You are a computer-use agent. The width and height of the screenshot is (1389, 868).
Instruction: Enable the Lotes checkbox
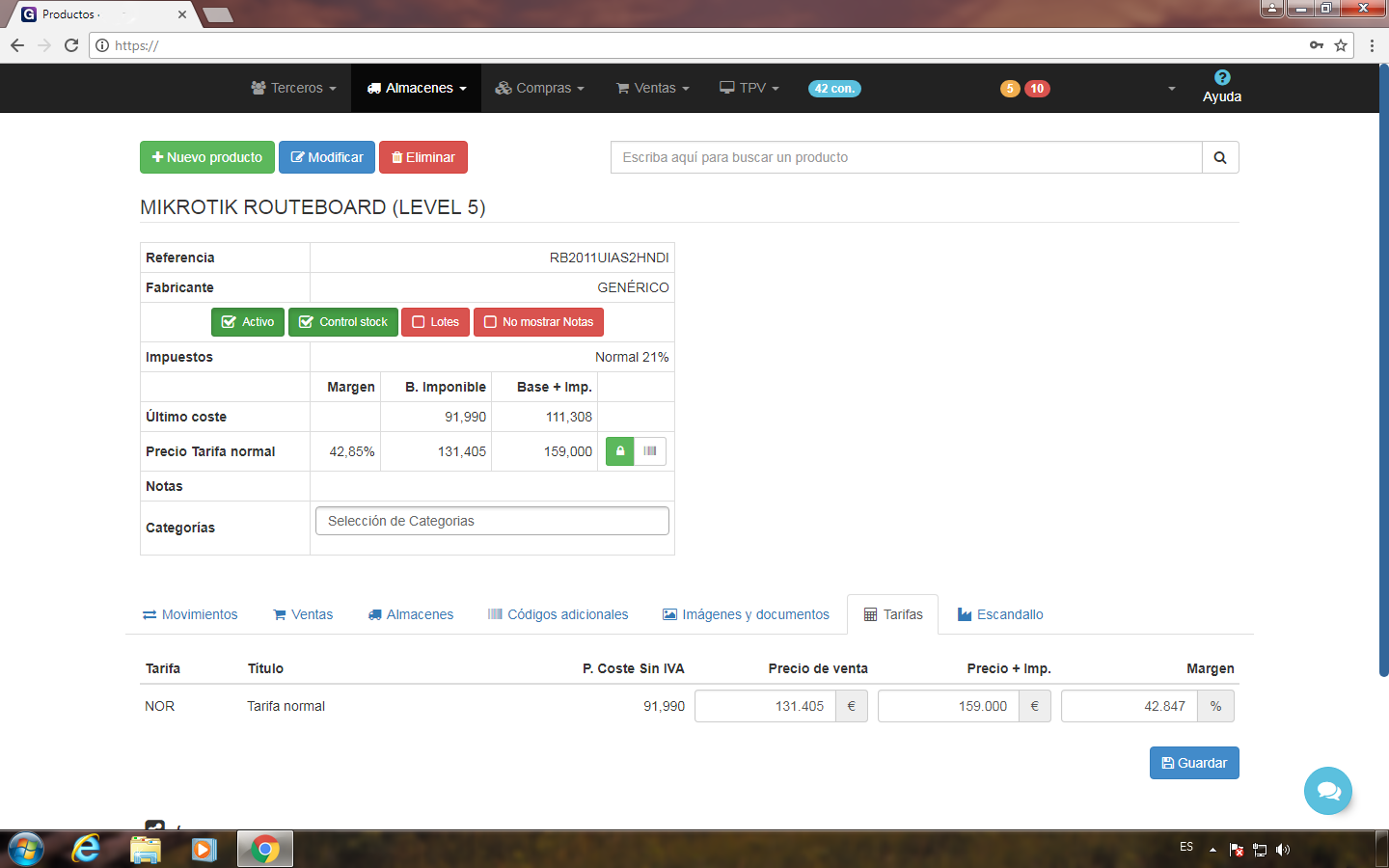(435, 322)
